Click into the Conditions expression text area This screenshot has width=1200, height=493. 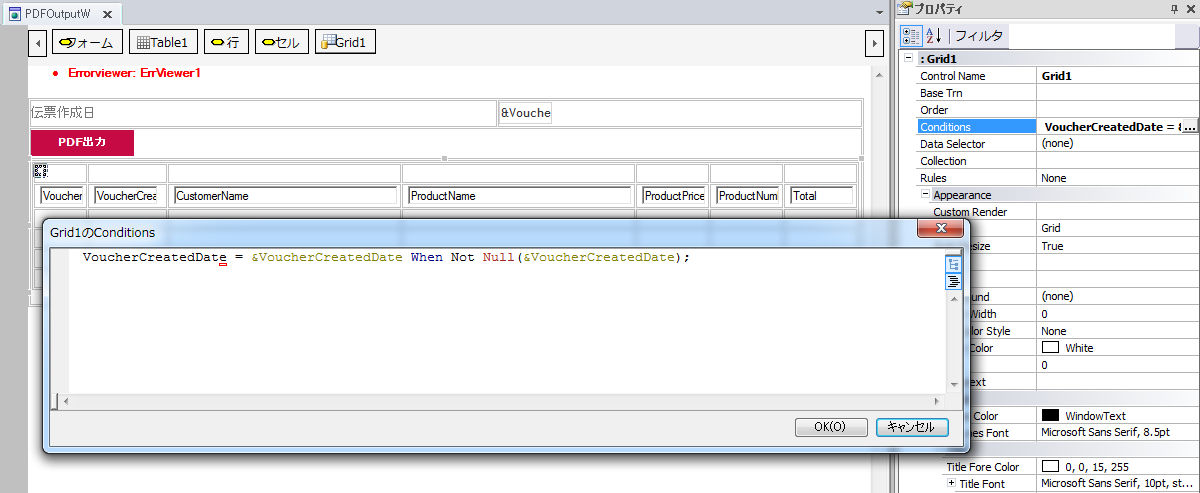(x=500, y=320)
